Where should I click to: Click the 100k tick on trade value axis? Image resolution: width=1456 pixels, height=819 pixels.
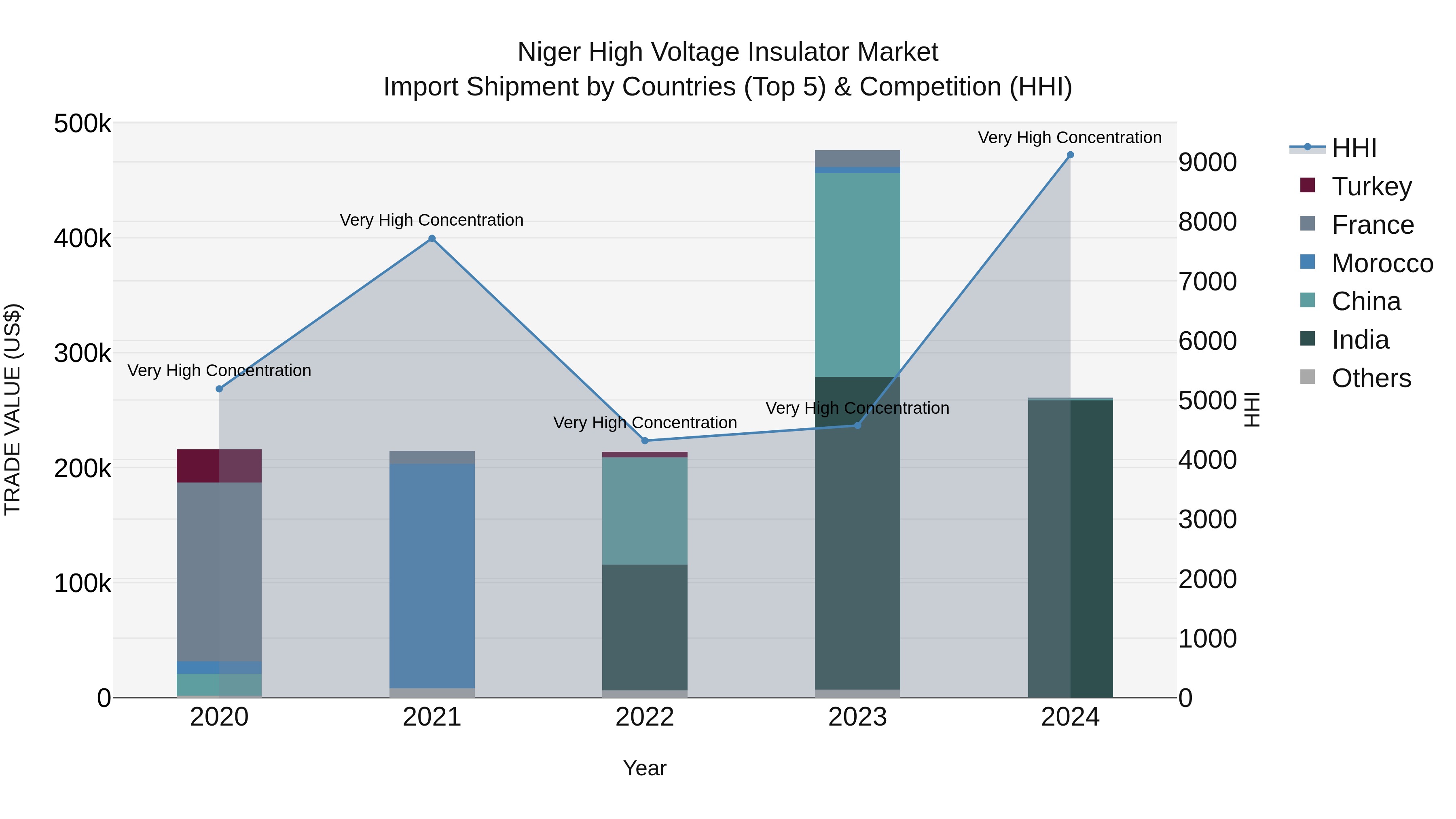click(83, 583)
